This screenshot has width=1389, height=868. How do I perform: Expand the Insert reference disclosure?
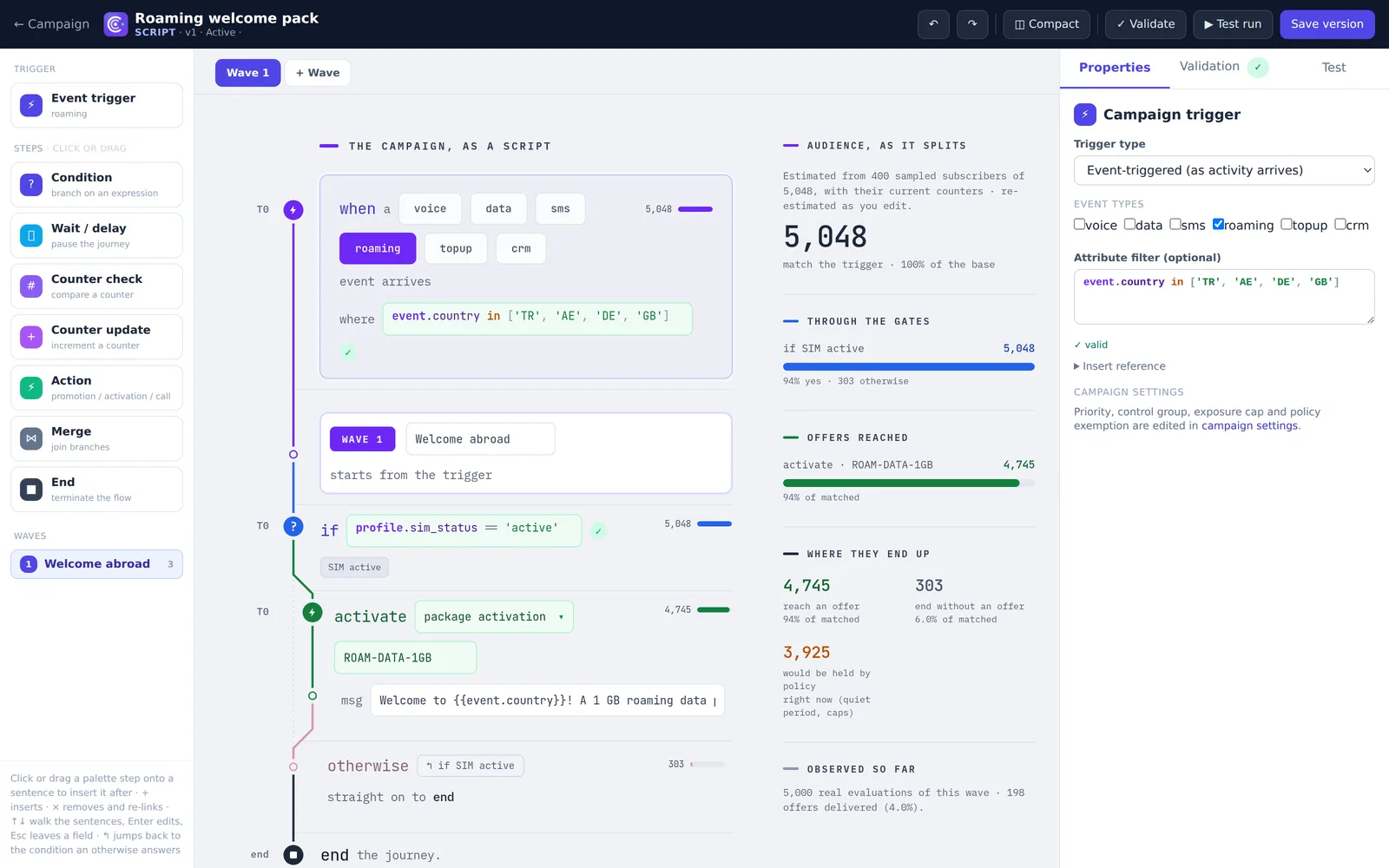(1120, 366)
